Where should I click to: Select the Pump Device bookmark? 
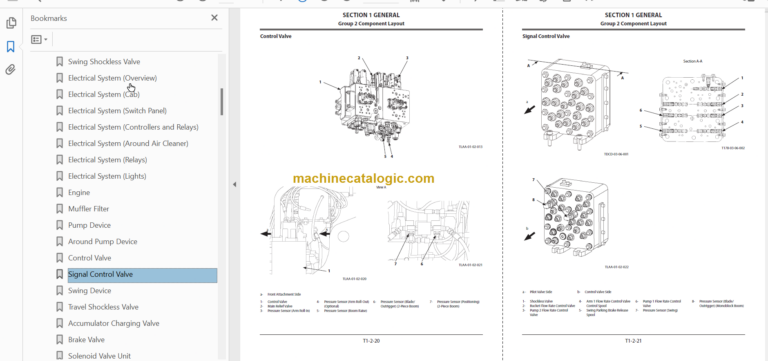[x=89, y=225]
